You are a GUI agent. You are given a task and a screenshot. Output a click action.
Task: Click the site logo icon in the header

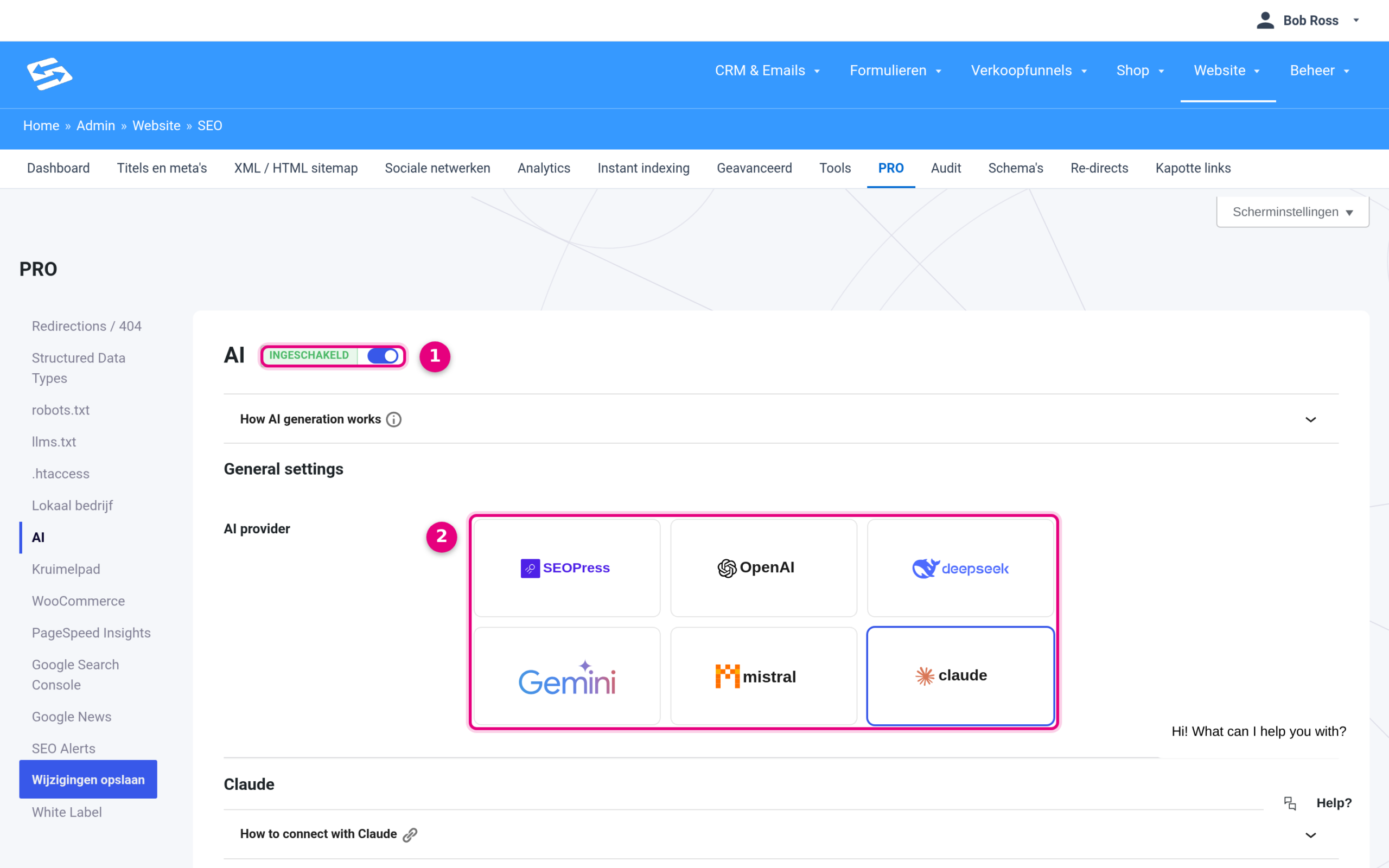click(x=49, y=73)
